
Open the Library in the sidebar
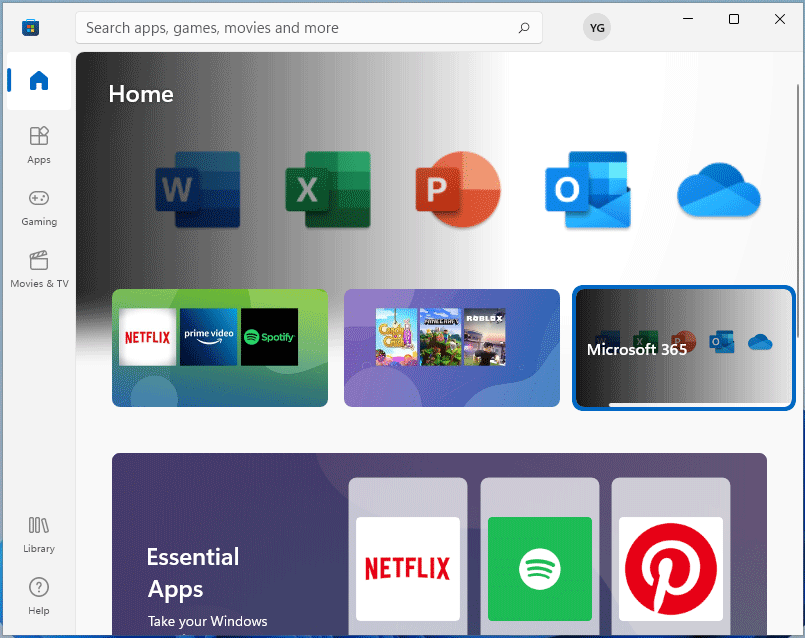tap(39, 535)
